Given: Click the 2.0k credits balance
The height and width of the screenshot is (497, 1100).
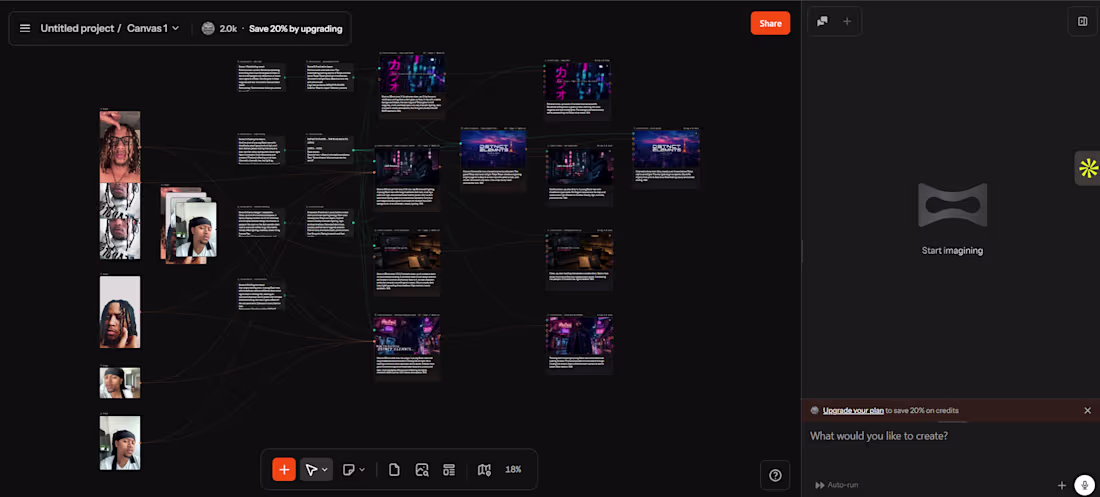Looking at the screenshot, I should click(220, 28).
